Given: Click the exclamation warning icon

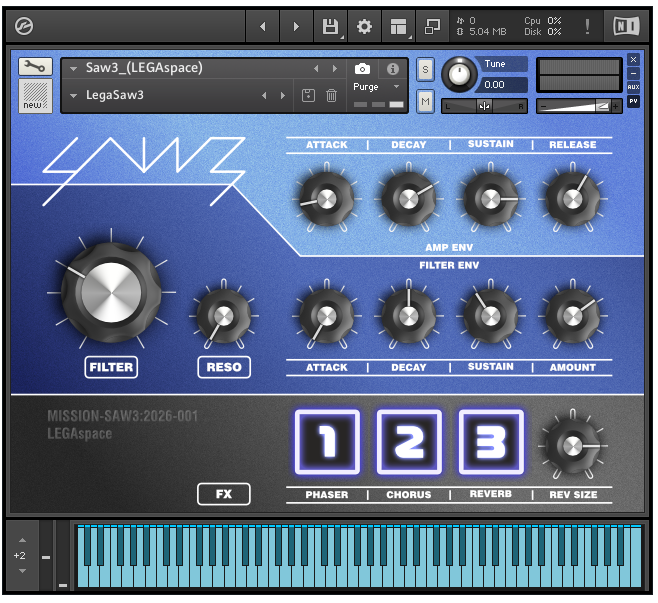Looking at the screenshot, I should (587, 26).
